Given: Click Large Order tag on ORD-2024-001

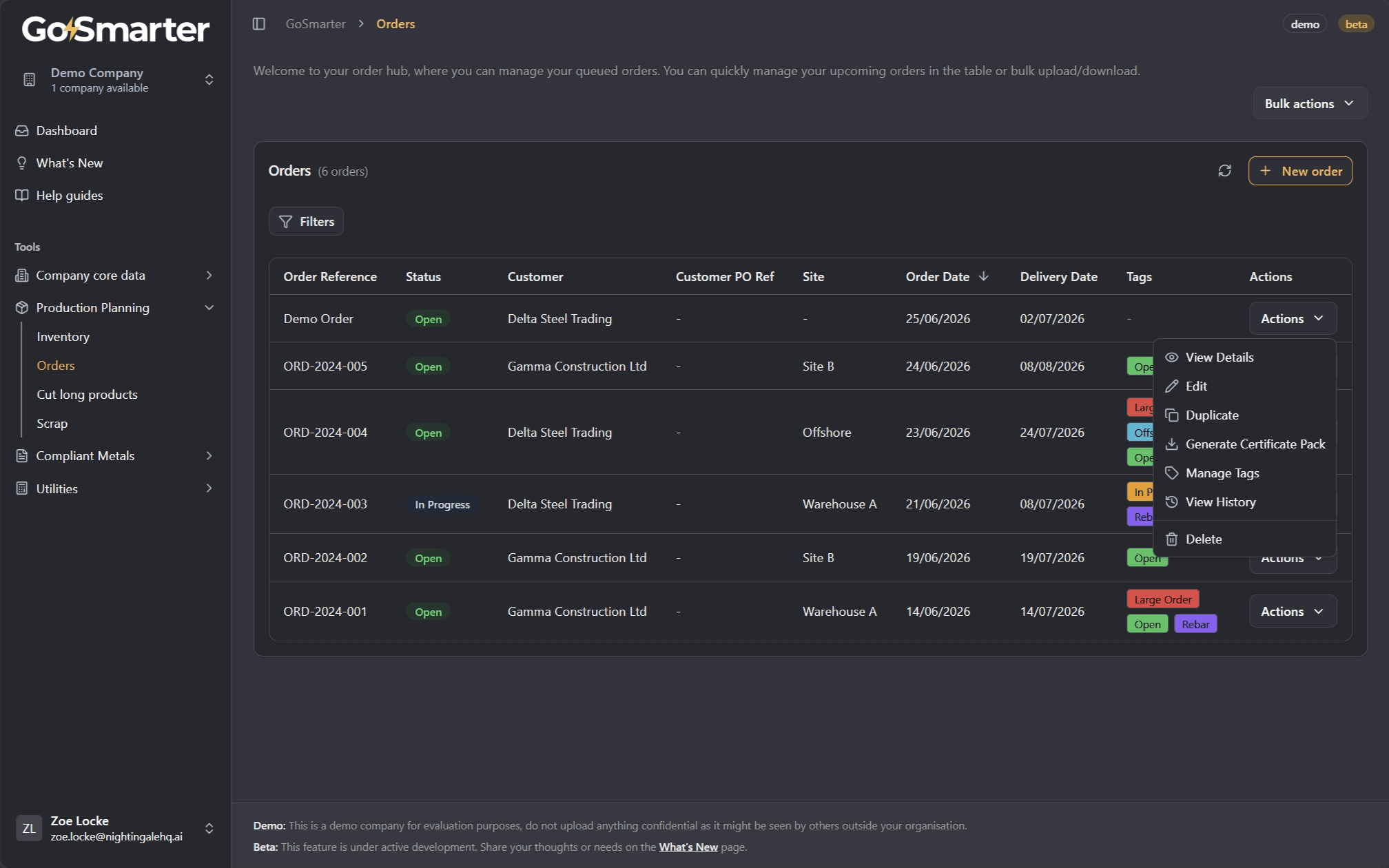Looking at the screenshot, I should 1162,599.
